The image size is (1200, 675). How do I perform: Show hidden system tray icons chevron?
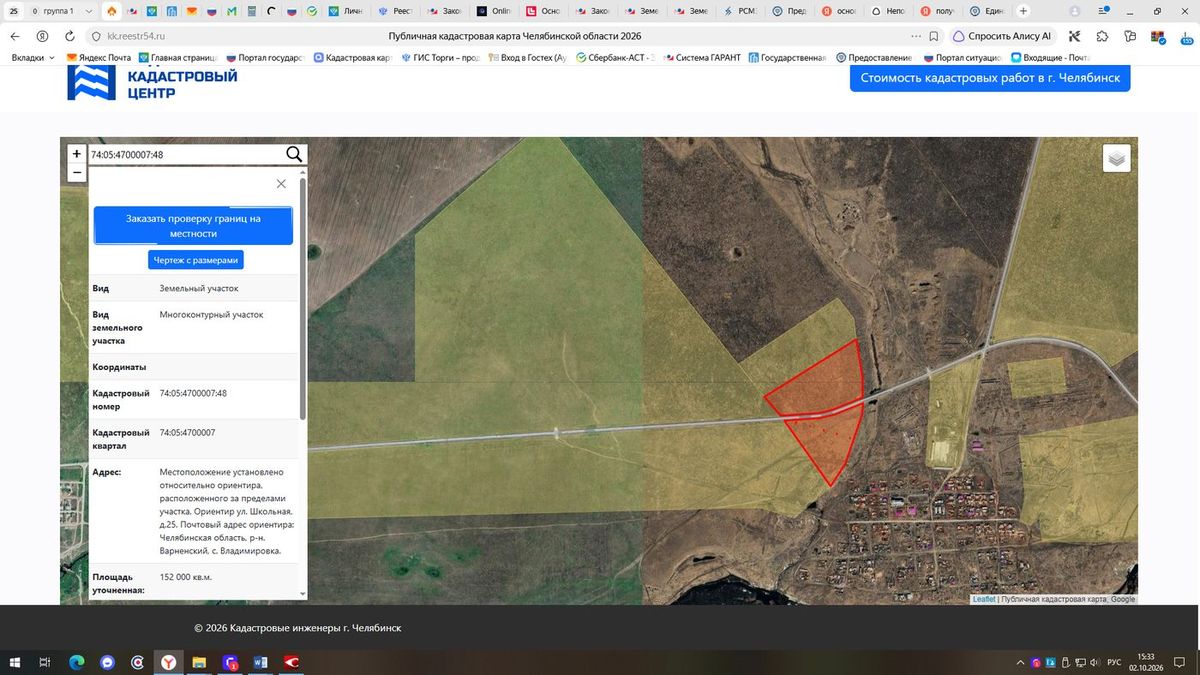[1020, 662]
